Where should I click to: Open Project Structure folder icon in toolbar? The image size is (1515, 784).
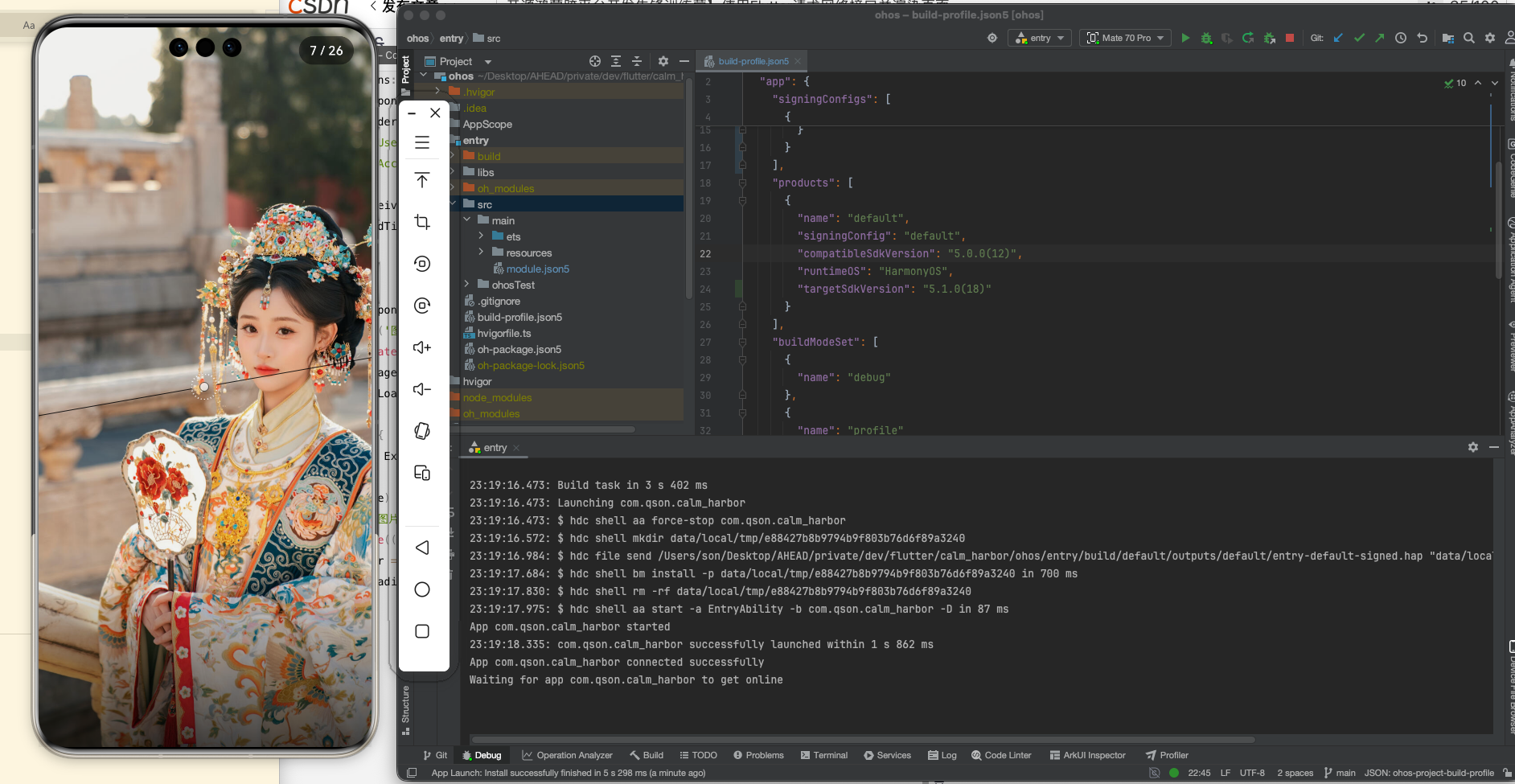(x=1448, y=38)
